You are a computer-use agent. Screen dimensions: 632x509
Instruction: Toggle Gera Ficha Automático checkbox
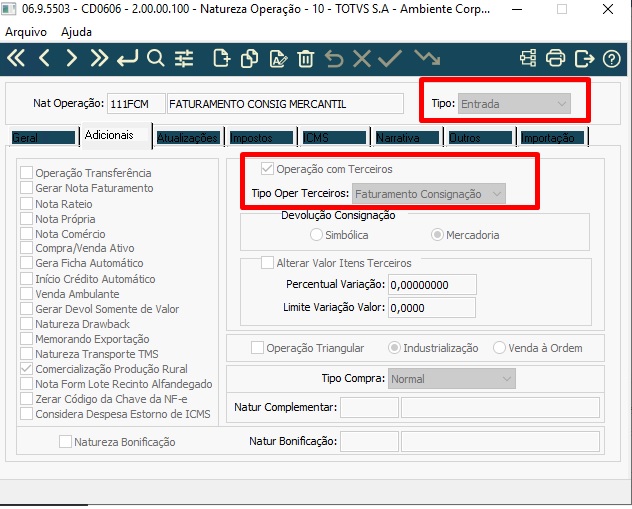pyautogui.click(x=27, y=262)
